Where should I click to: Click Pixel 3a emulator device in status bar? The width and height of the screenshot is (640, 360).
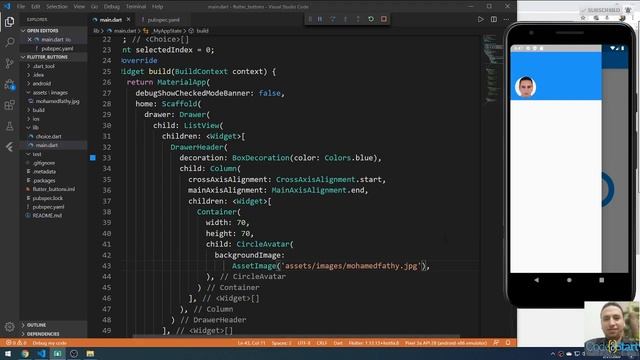[x=446, y=343]
